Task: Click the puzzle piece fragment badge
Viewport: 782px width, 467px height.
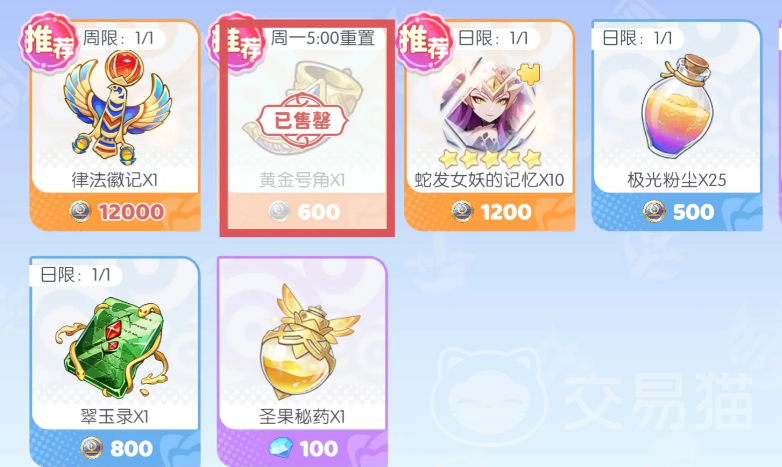Action: click(x=529, y=73)
